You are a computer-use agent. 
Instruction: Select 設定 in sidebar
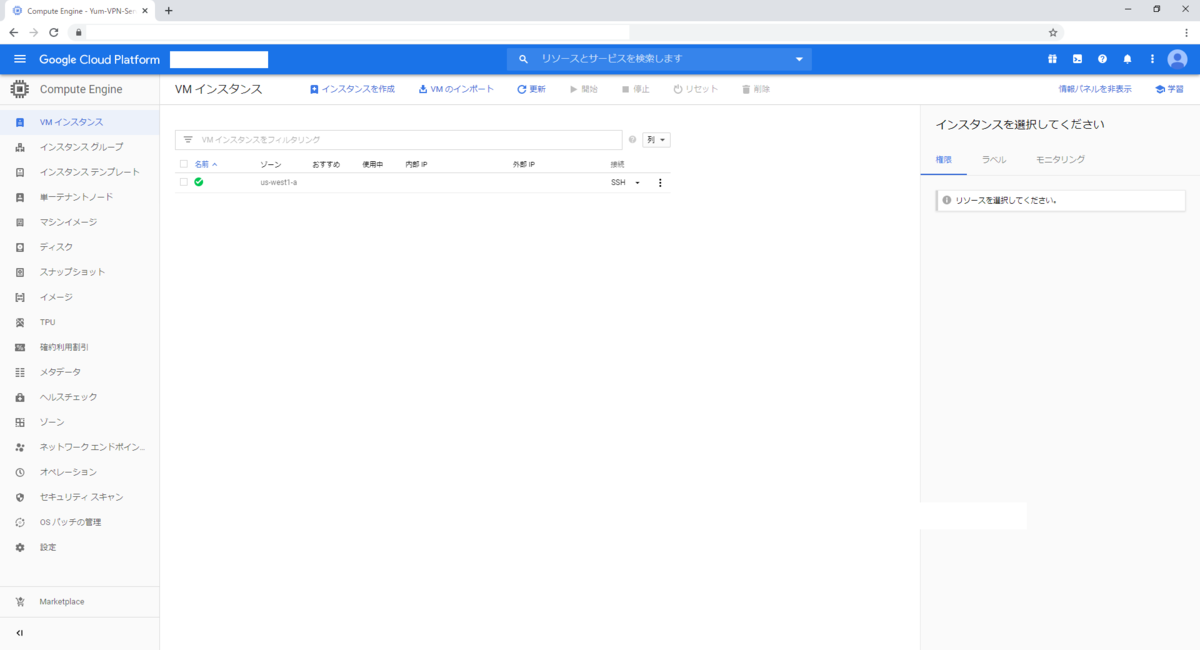[x=48, y=547]
